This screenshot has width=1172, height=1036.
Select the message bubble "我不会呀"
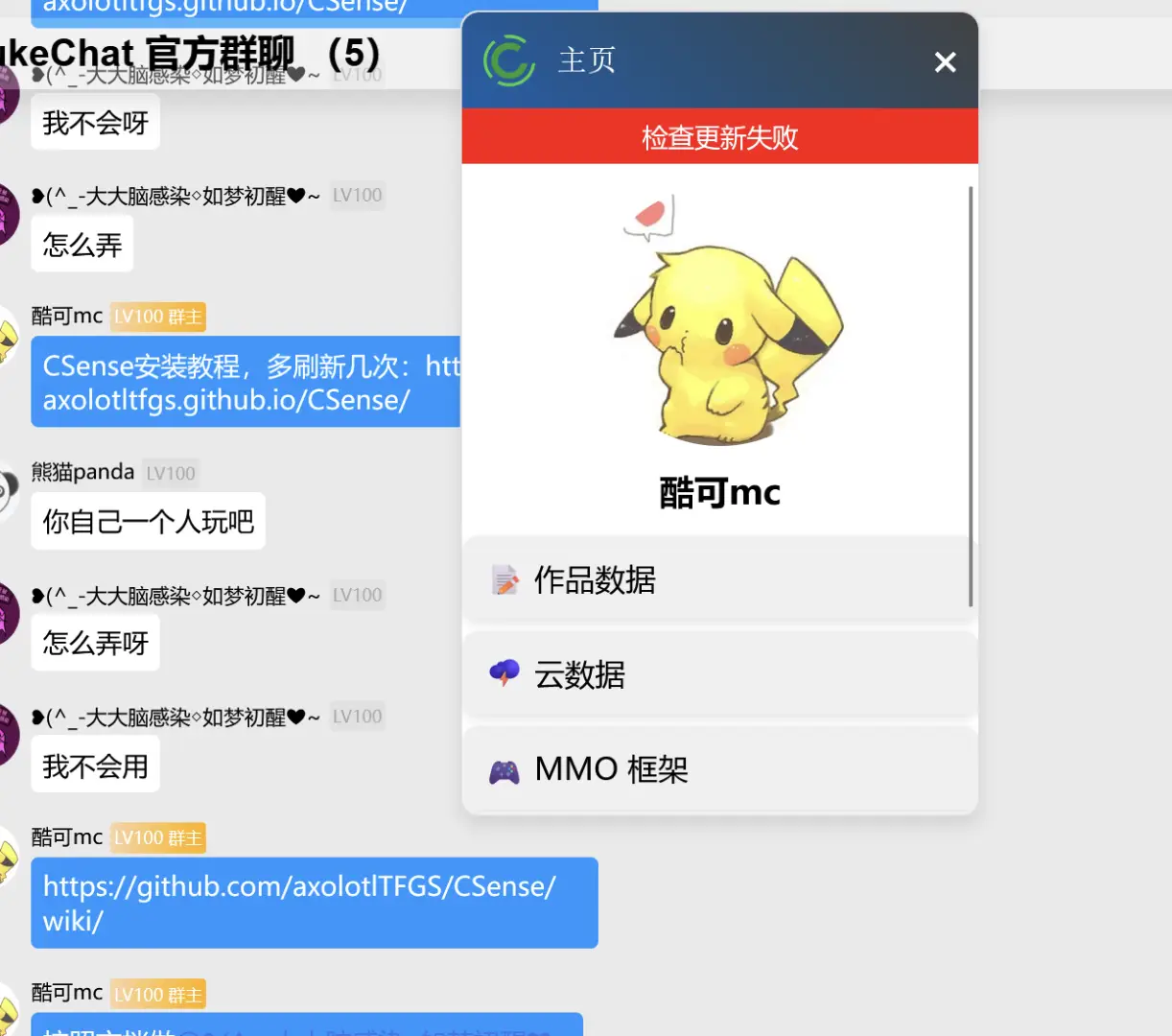(x=95, y=123)
